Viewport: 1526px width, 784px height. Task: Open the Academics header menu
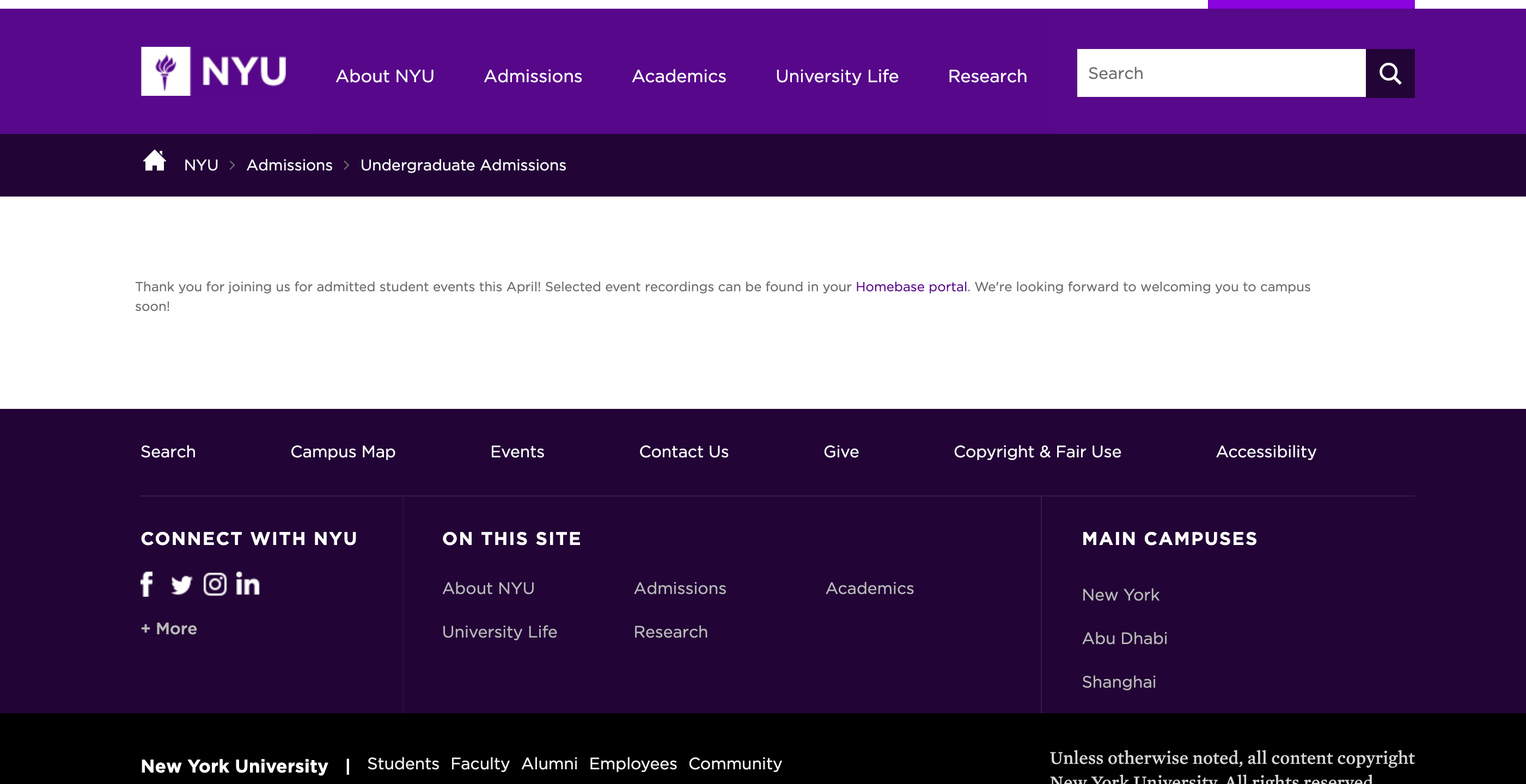679,76
